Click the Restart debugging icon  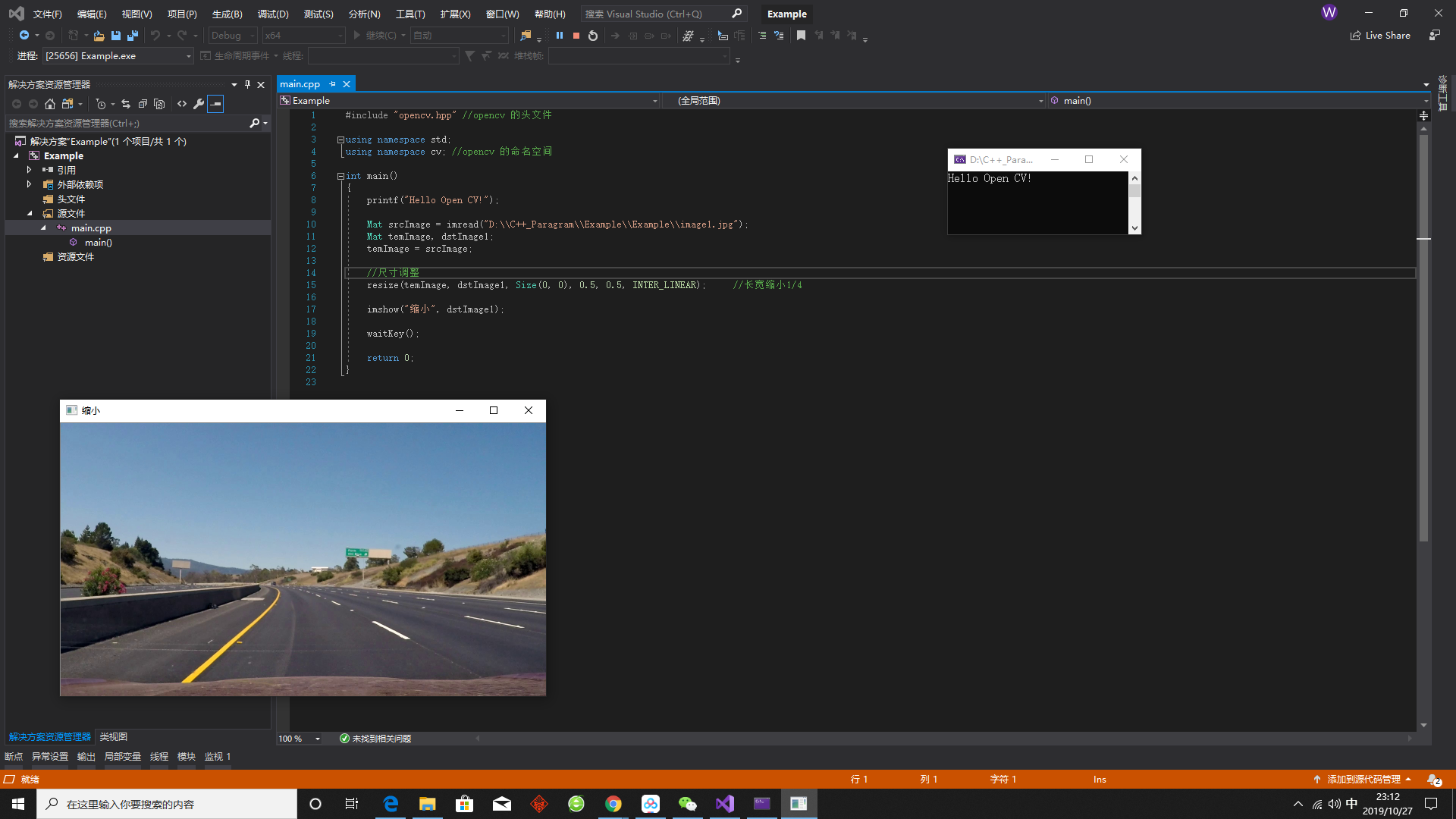[593, 35]
